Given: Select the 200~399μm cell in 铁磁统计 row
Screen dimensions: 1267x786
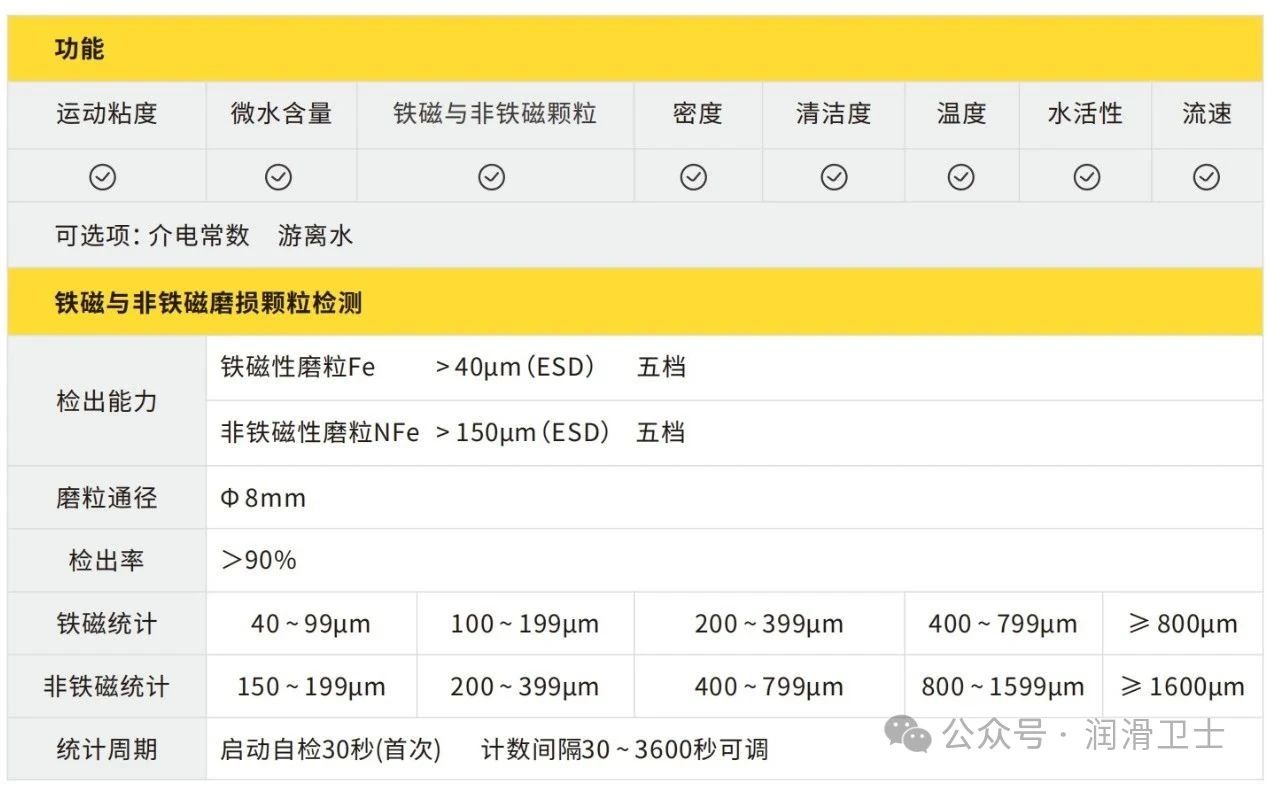Looking at the screenshot, I should pos(769,624).
